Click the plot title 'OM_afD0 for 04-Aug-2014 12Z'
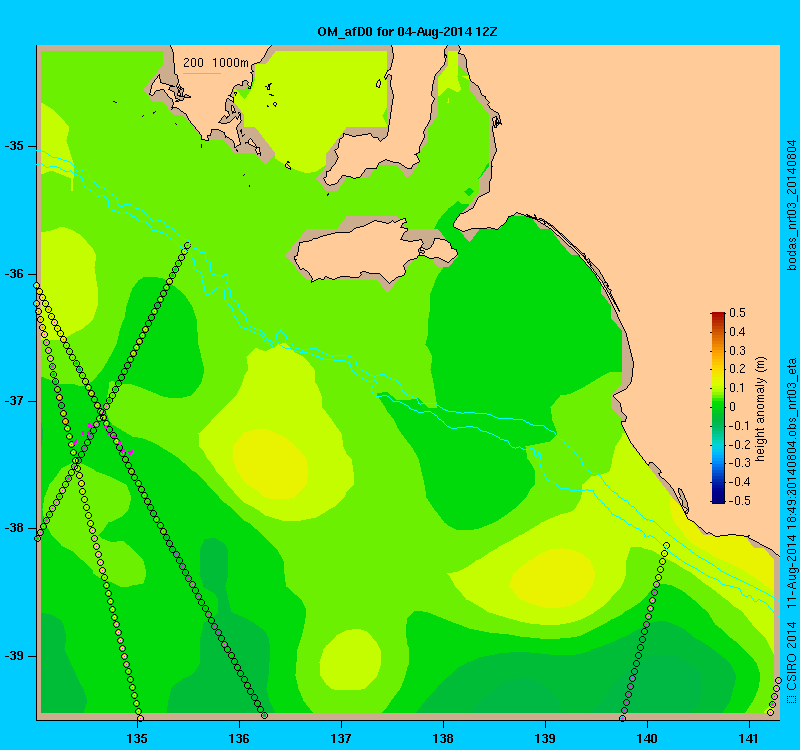The width and height of the screenshot is (800, 750). point(407,32)
